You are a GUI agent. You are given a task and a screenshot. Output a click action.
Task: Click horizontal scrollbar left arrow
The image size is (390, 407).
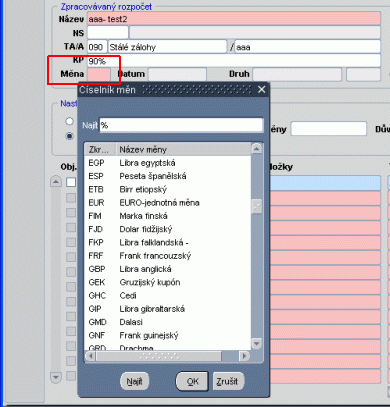click(x=90, y=356)
